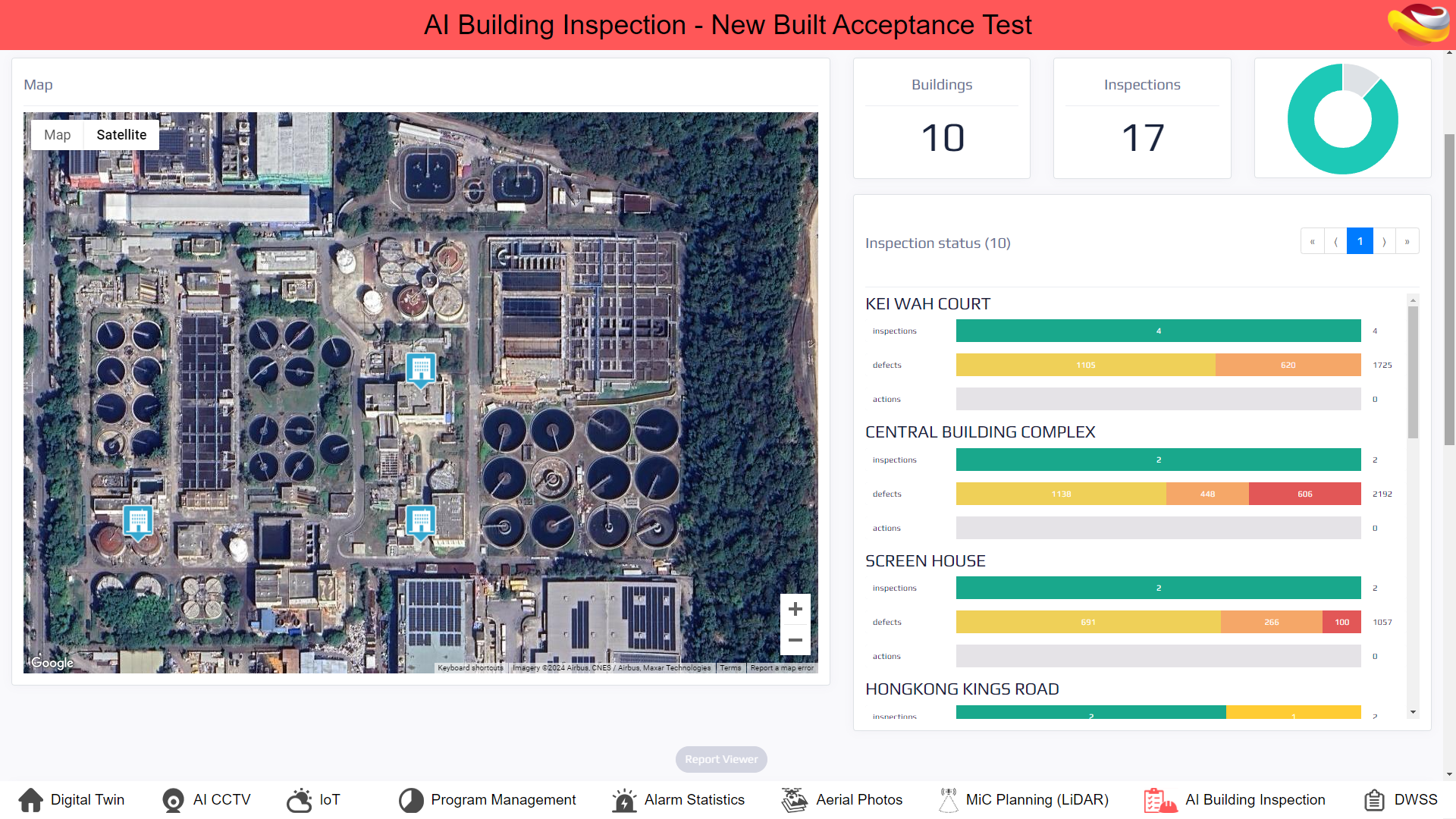Switch map view to Satellite mode
The height and width of the screenshot is (819, 1456).
tap(121, 135)
